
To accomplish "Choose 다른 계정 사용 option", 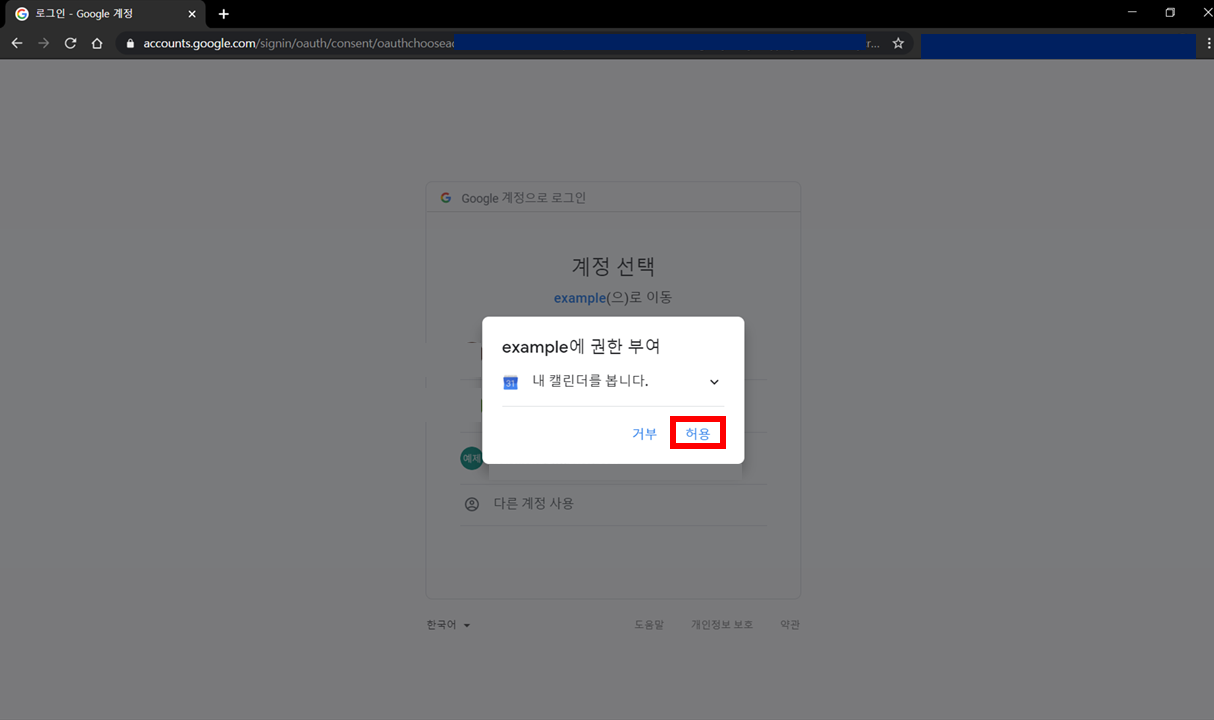I will [613, 504].
